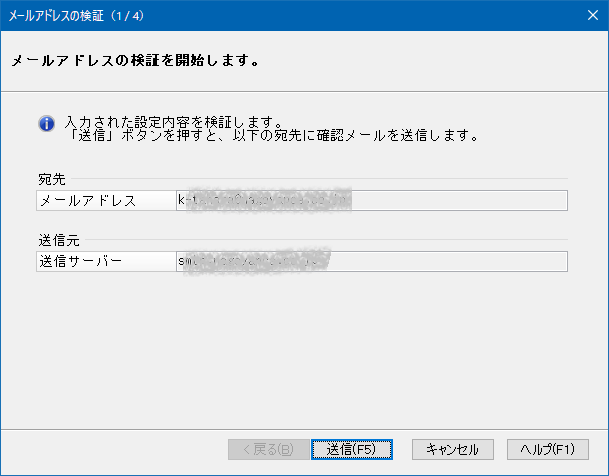Cancel verification with キャンセル button

[x=452, y=449]
